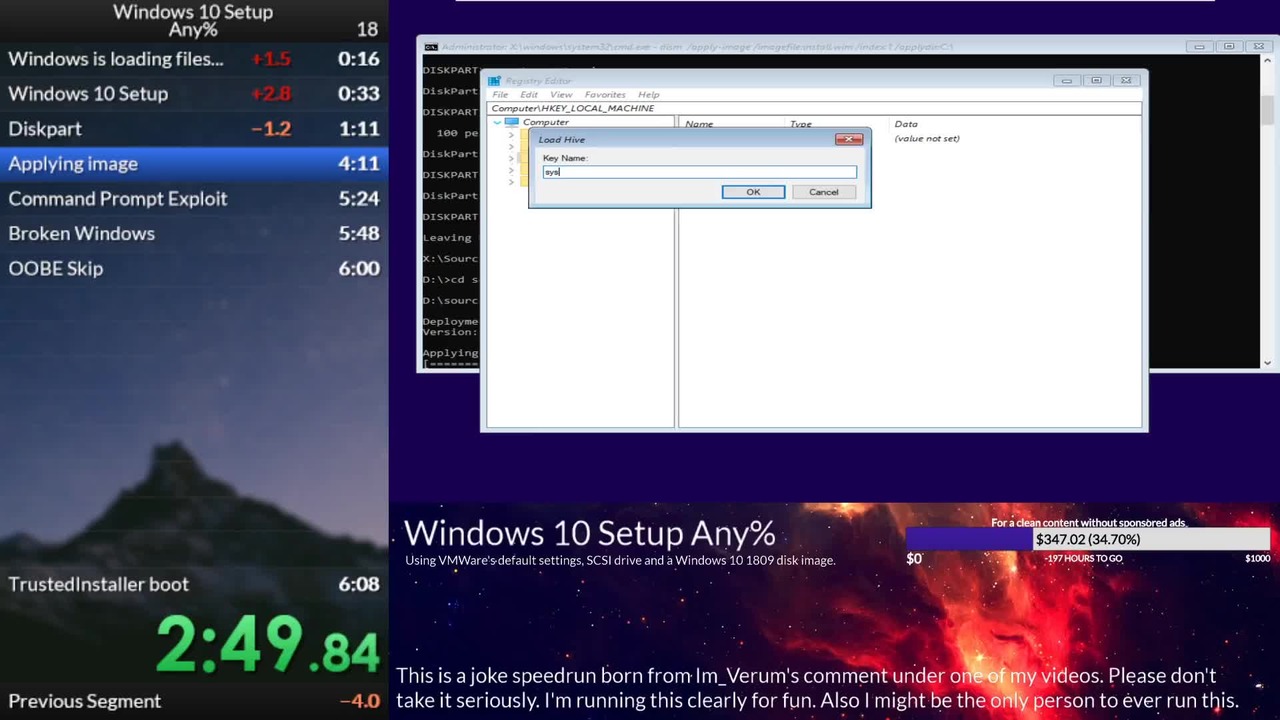Expand the last key under Computer
This screenshot has height=720, width=1280.
[511, 182]
